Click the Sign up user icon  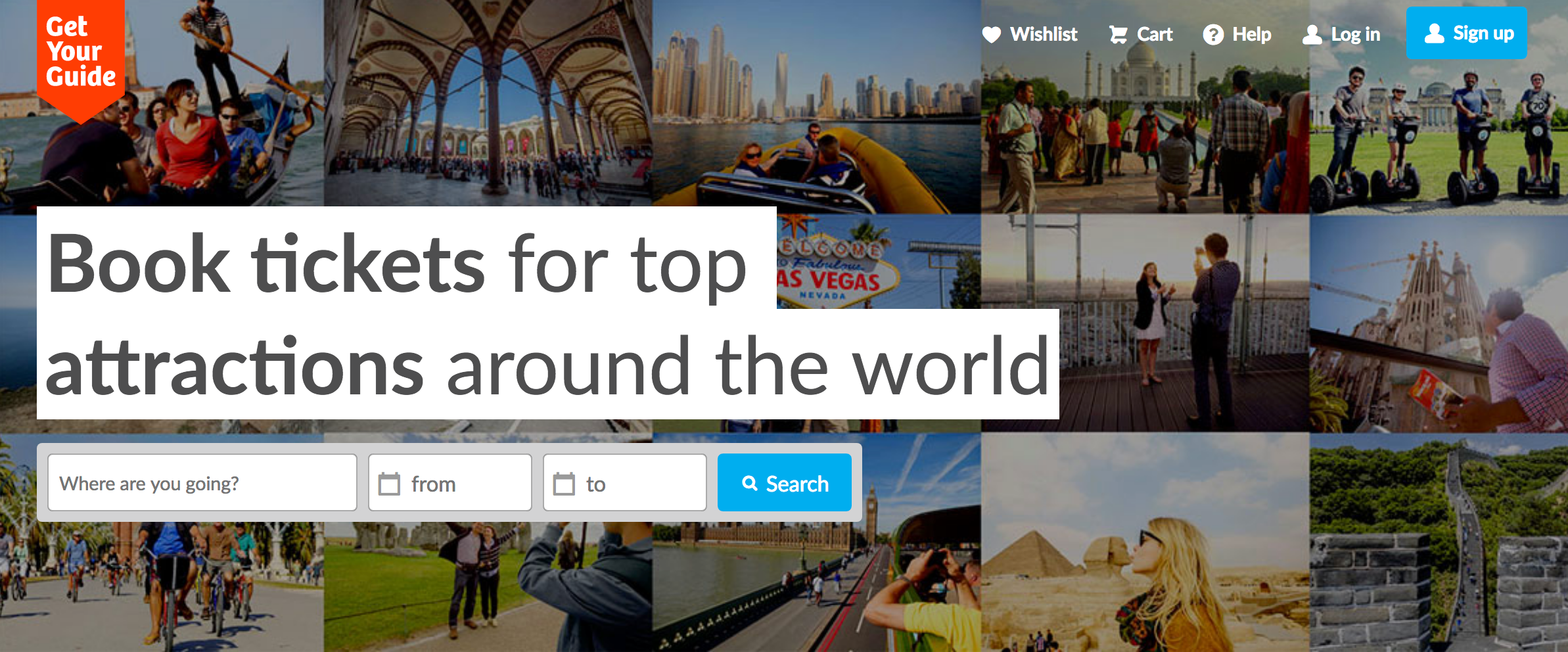pyautogui.click(x=1434, y=34)
